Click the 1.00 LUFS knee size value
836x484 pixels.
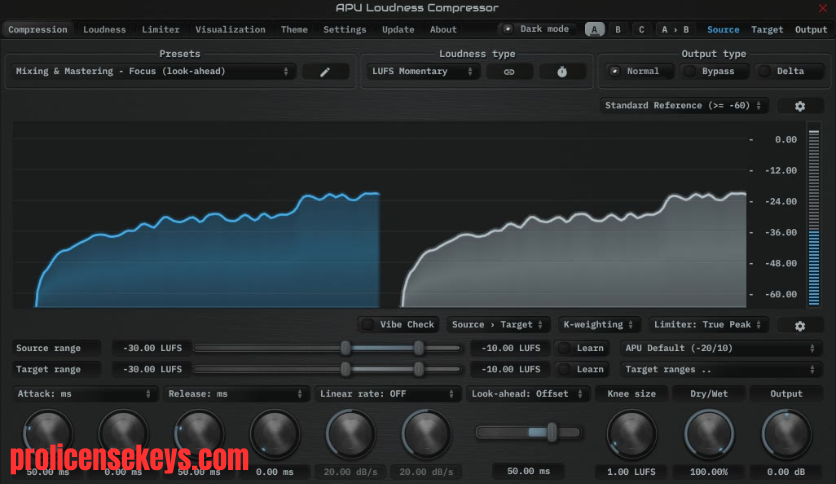[631, 472]
